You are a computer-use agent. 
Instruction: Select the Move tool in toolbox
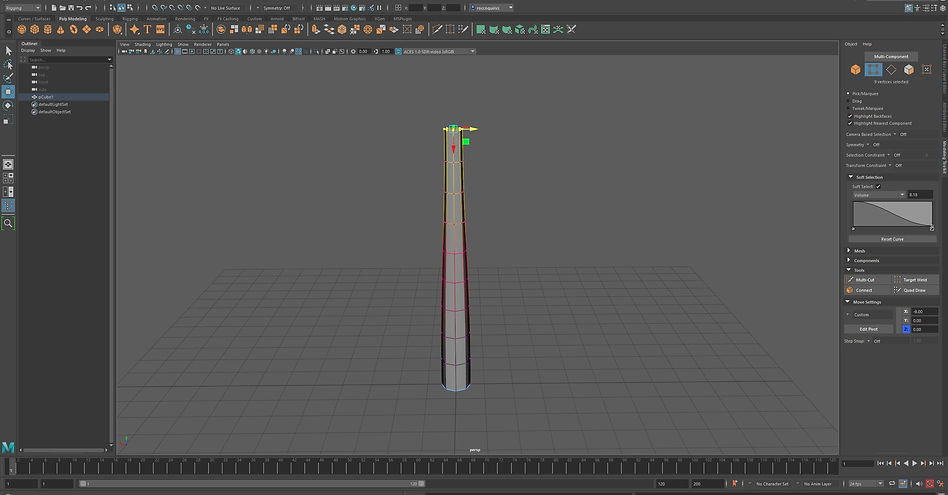click(8, 92)
